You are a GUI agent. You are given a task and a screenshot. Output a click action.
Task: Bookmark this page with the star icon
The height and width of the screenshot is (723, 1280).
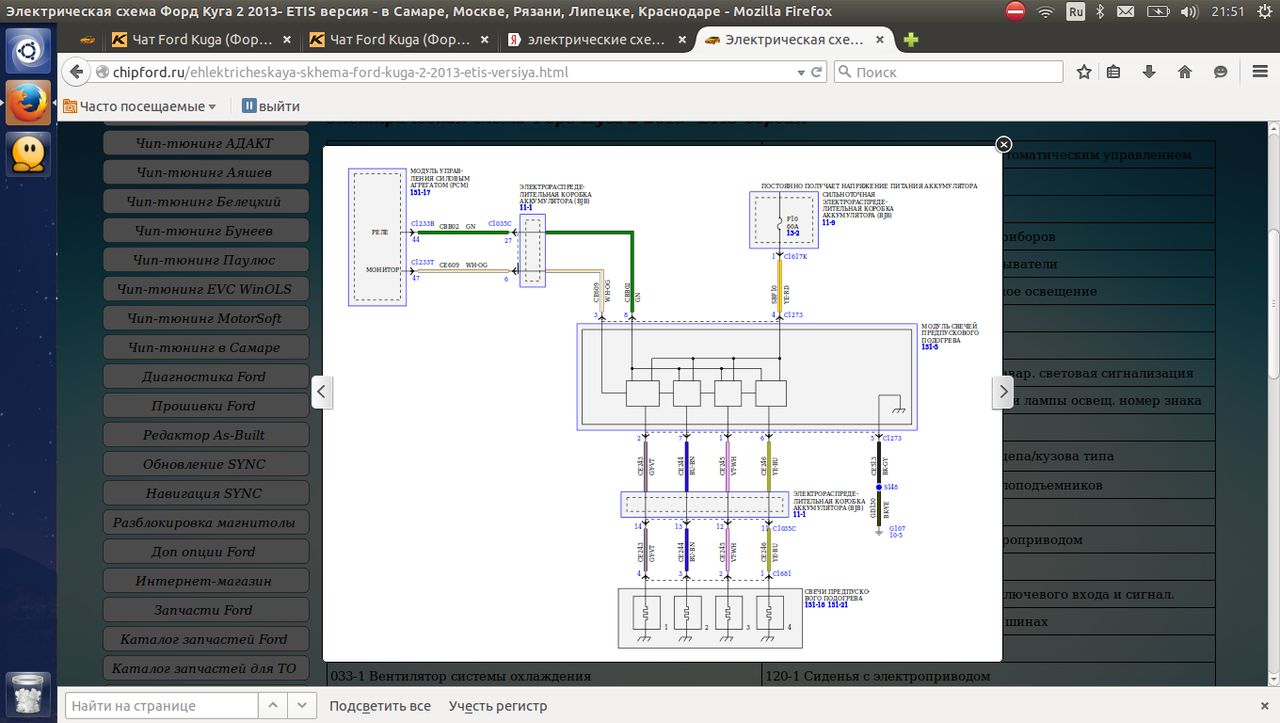tap(1084, 72)
